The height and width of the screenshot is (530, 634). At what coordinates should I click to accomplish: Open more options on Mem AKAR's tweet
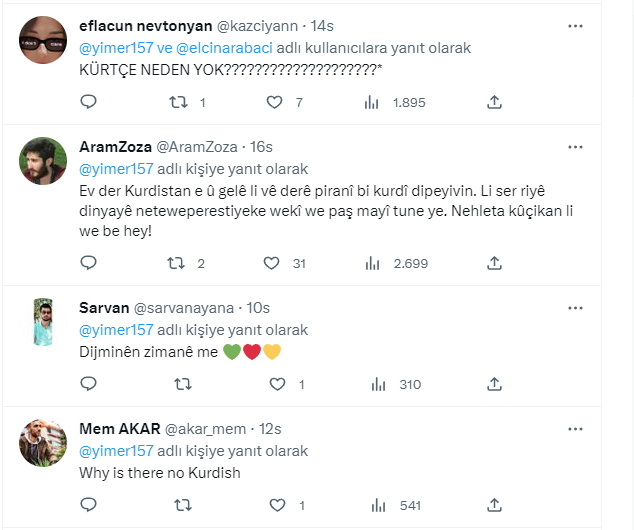pos(576,429)
